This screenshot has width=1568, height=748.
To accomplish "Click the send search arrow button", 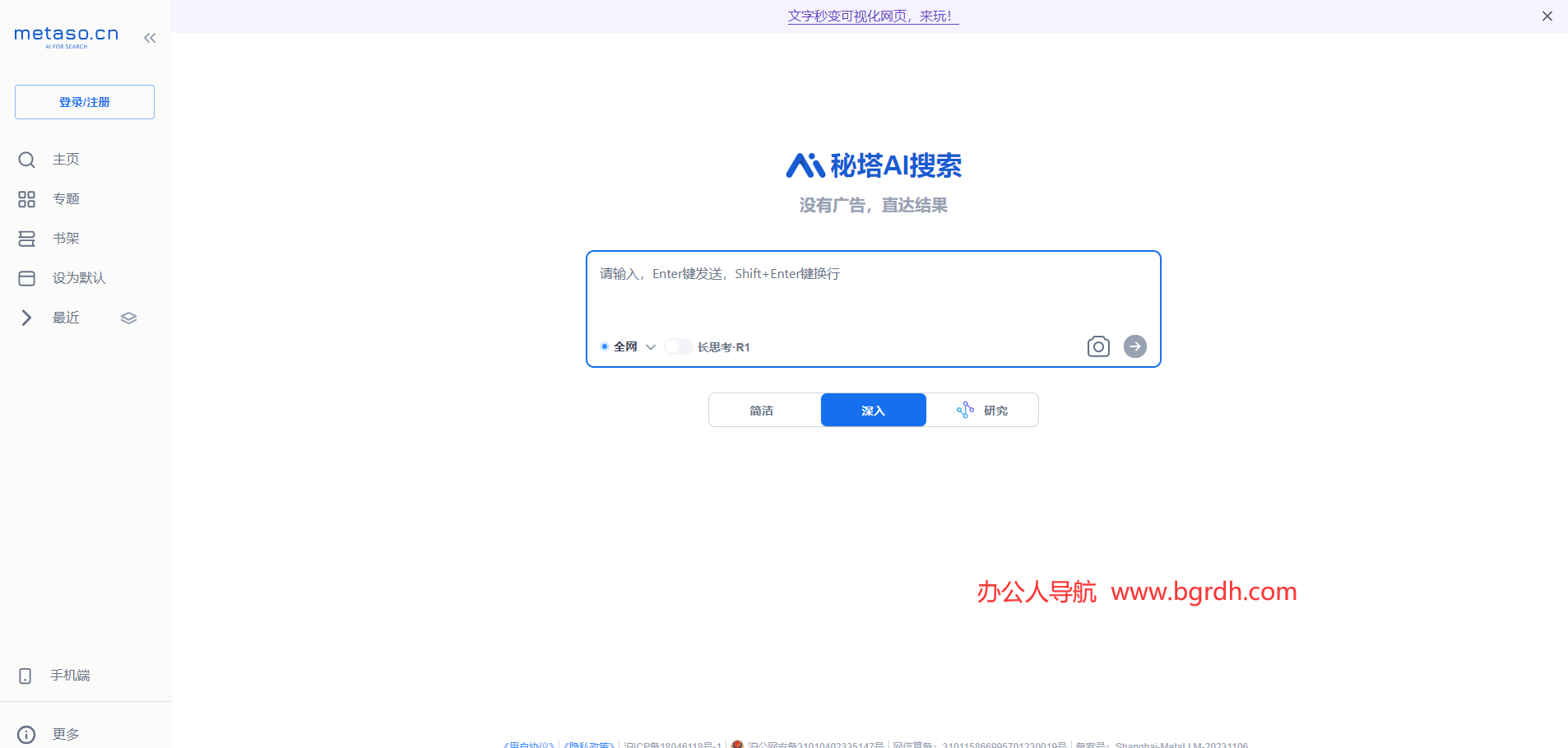I will pos(1134,346).
